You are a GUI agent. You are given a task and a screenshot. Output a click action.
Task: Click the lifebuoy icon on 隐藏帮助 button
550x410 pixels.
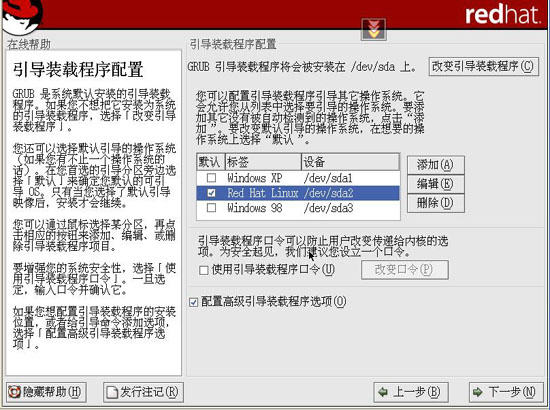(x=14, y=392)
